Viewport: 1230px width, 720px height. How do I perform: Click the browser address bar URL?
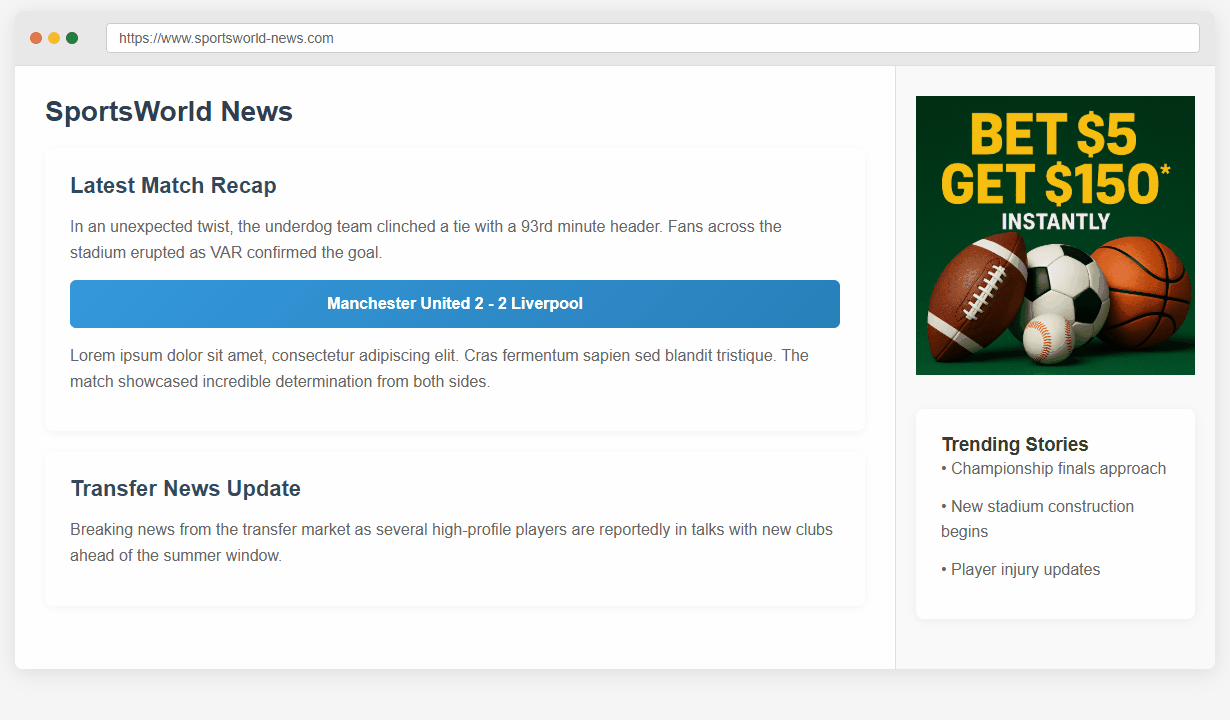coord(652,38)
